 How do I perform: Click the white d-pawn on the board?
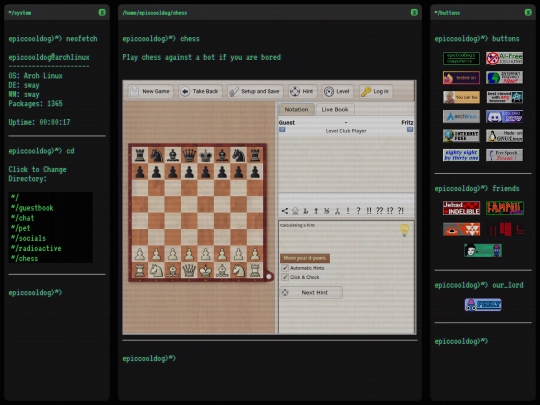tap(189, 254)
